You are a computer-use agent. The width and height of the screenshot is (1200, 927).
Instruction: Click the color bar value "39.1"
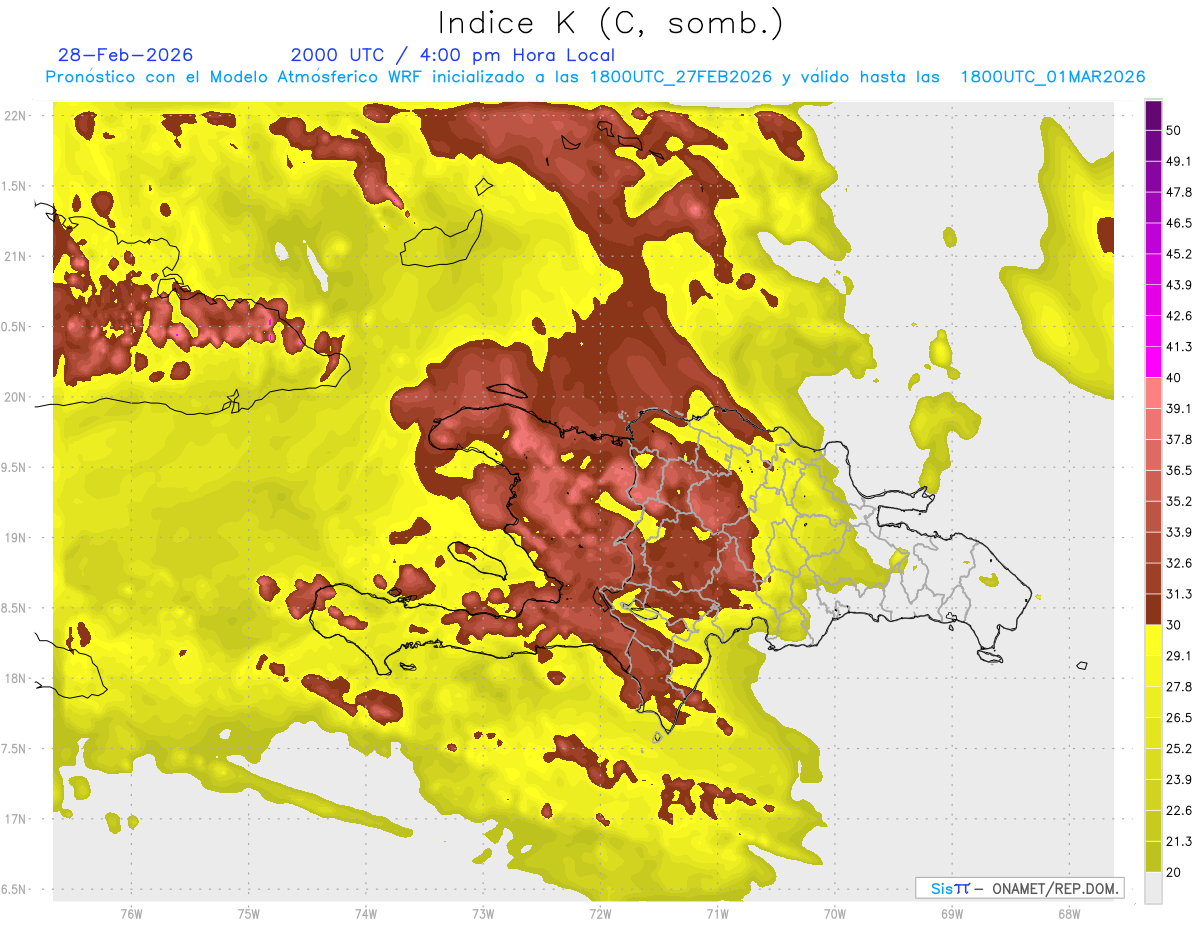1179,408
